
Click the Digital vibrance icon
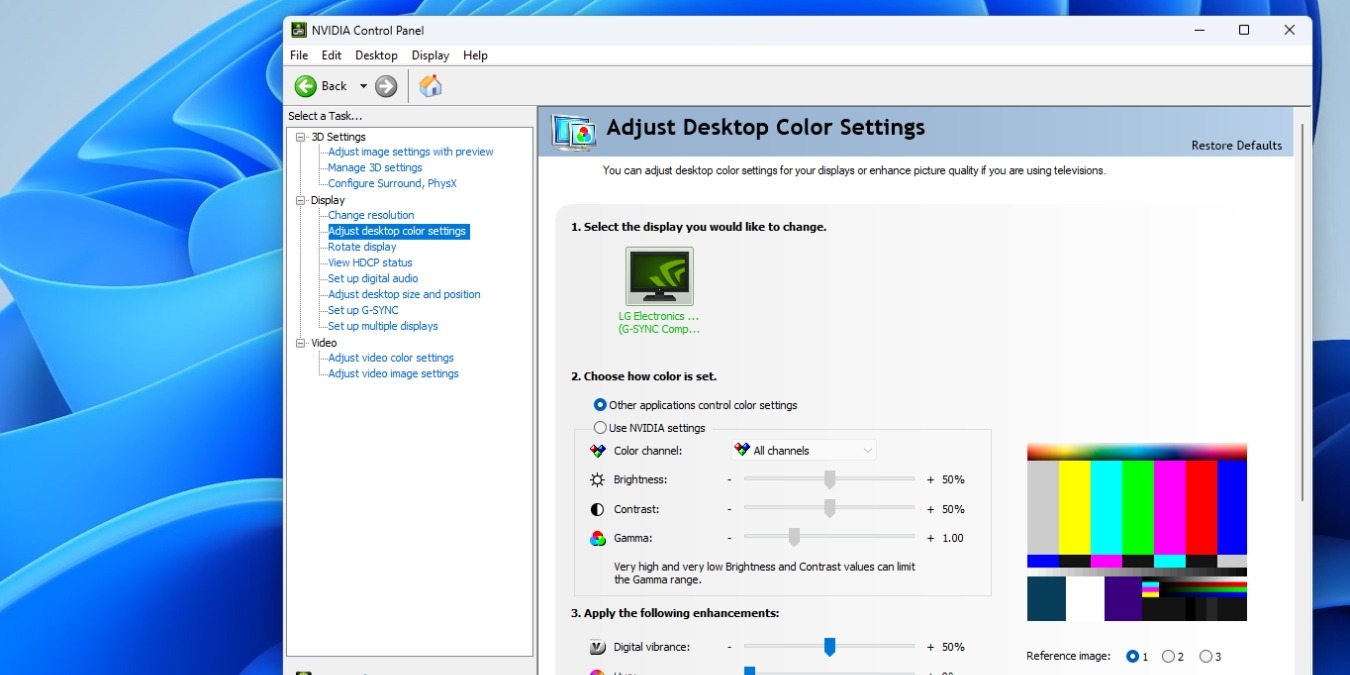tap(597, 646)
